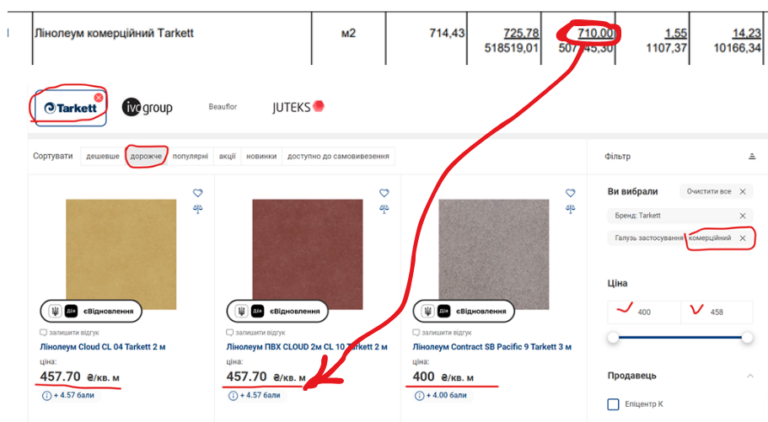This screenshot has width=768, height=422.
Task: Remove комерційний application filter chip
Action: click(x=743, y=238)
